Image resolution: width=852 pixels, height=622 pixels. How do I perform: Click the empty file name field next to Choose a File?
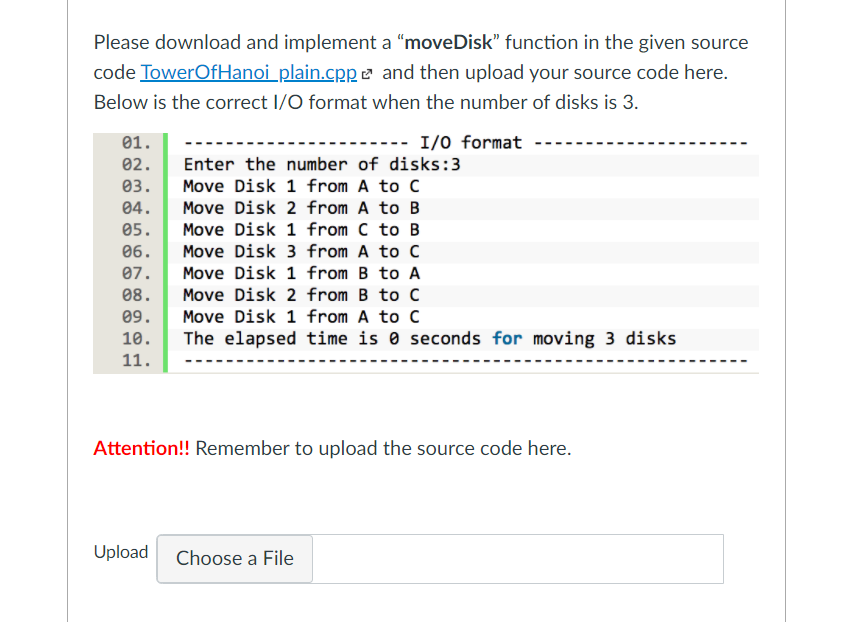(518, 559)
